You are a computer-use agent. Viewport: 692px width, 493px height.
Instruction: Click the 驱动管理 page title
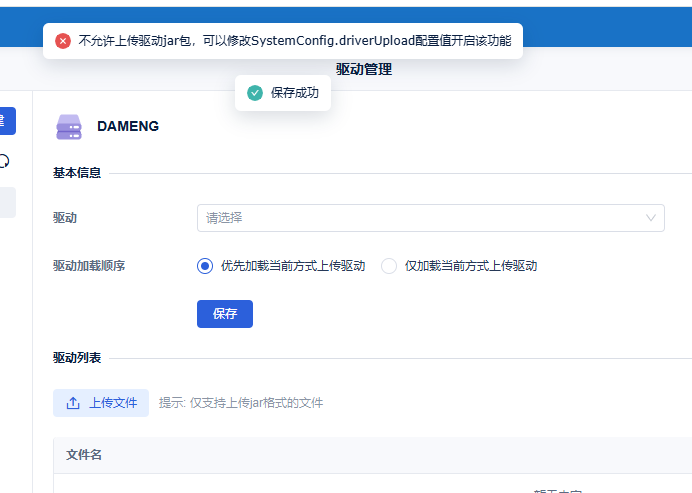point(364,69)
